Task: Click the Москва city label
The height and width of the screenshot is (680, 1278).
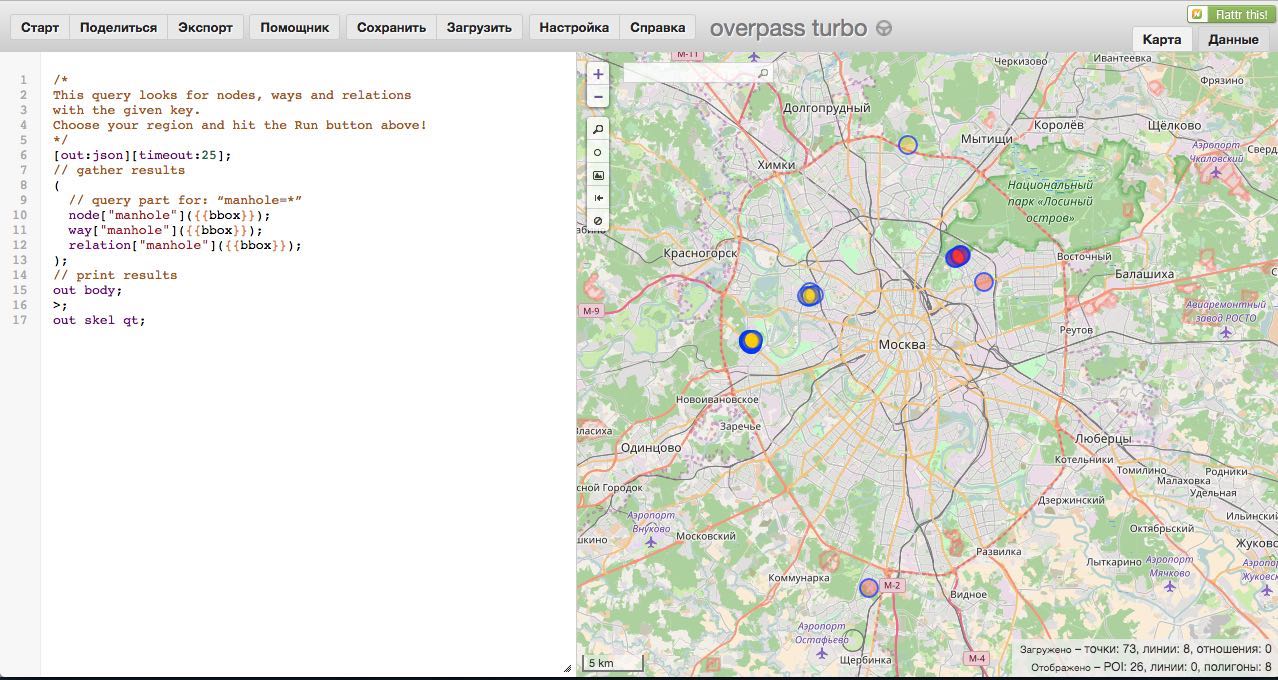Action: point(902,345)
